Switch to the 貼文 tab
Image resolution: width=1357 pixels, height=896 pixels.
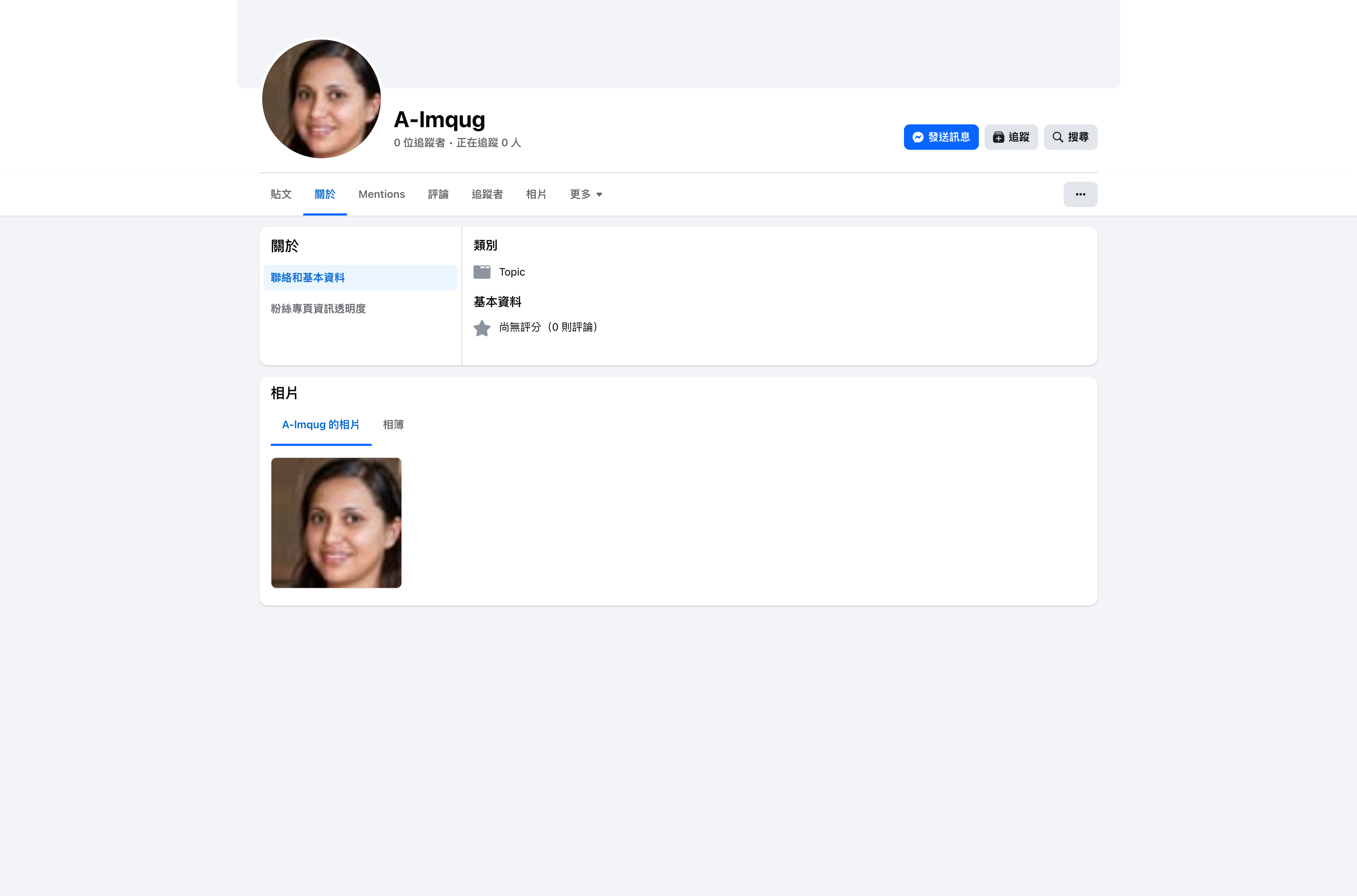[x=281, y=194]
